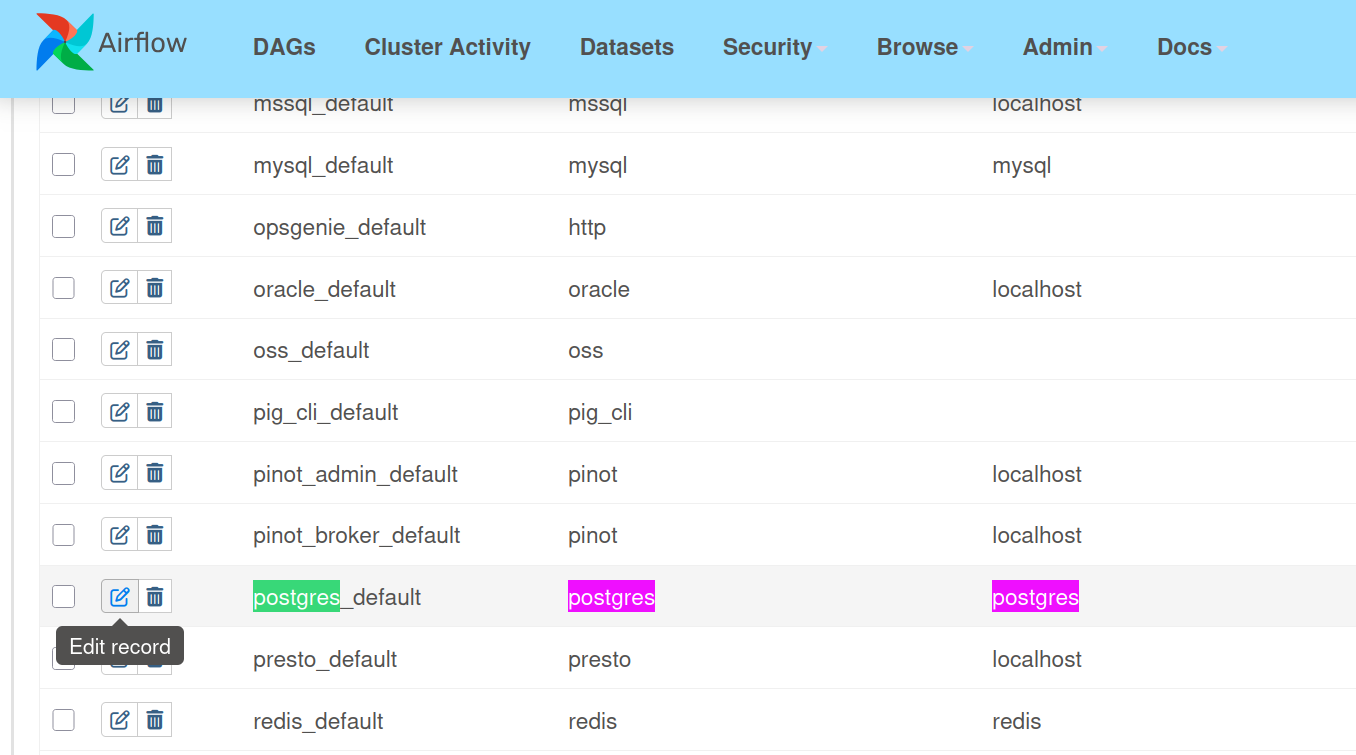Edit the postgres_default connection record
The width and height of the screenshot is (1356, 755).
click(x=120, y=597)
